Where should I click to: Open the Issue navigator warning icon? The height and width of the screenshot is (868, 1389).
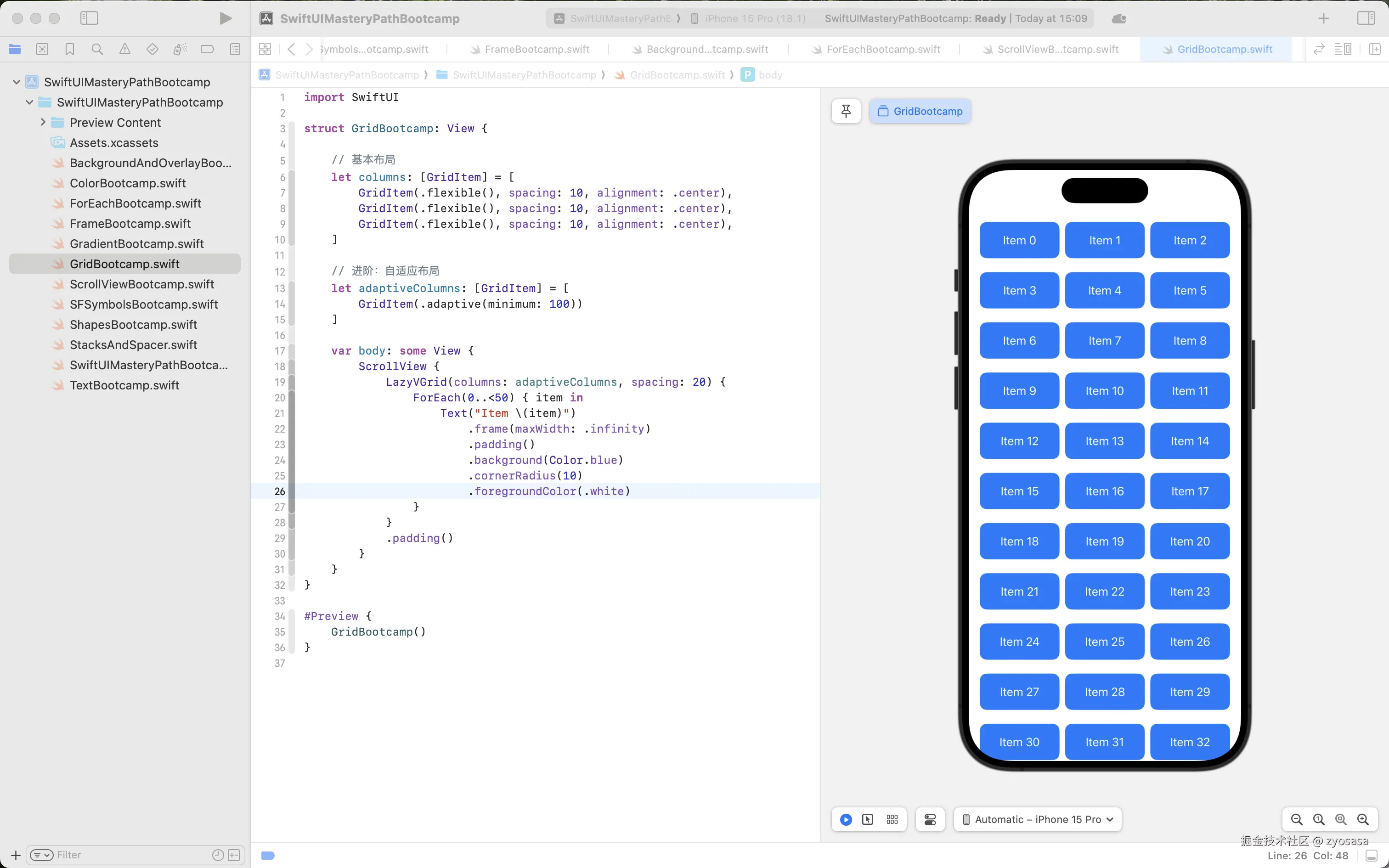[124, 50]
